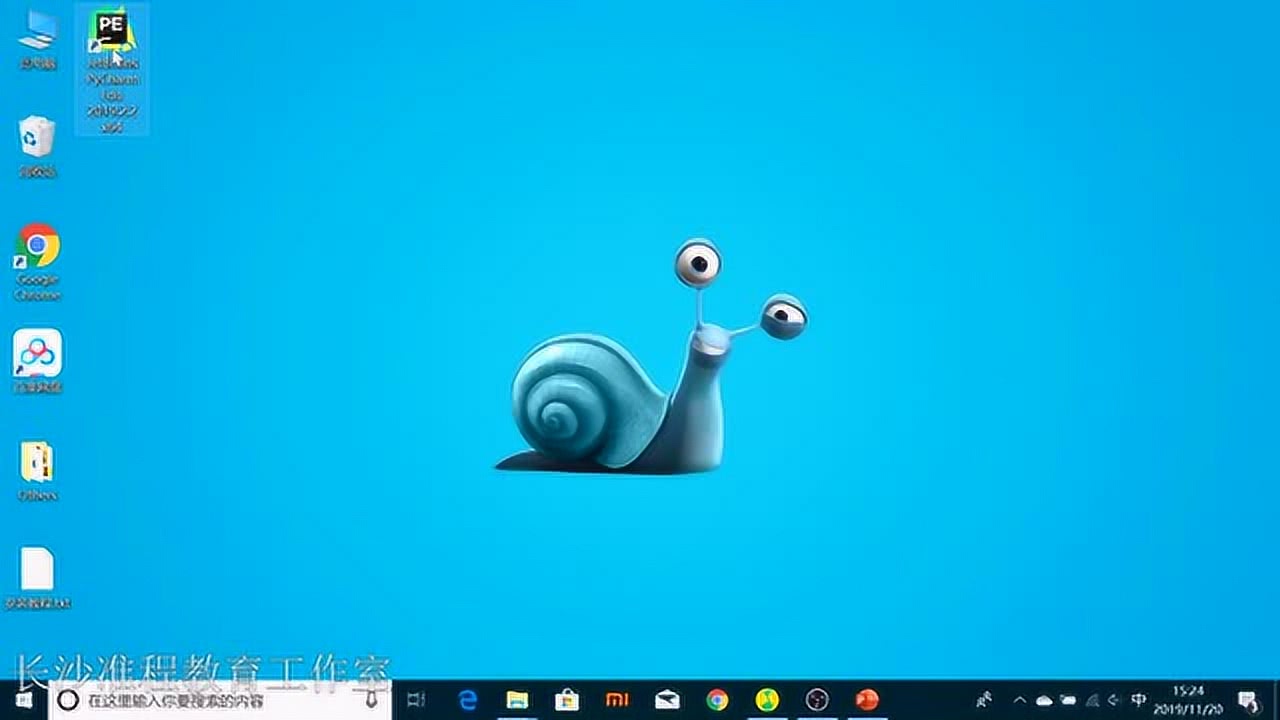The height and width of the screenshot is (720, 1280).
Task: Open Microsoft Store from the taskbar
Action: [567, 700]
